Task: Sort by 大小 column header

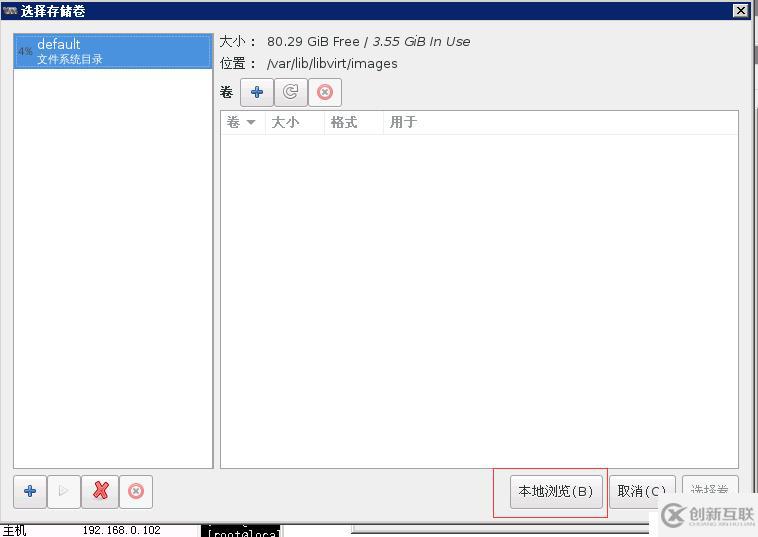Action: pos(294,122)
